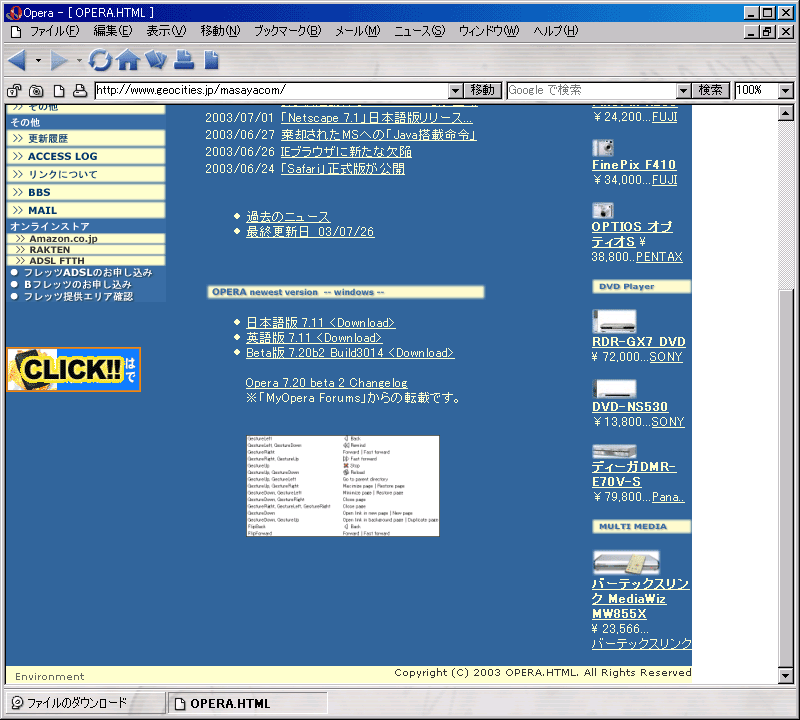Open the ADSL FTTH sidebar link
The image size is (800, 720).
pyautogui.click(x=86, y=261)
